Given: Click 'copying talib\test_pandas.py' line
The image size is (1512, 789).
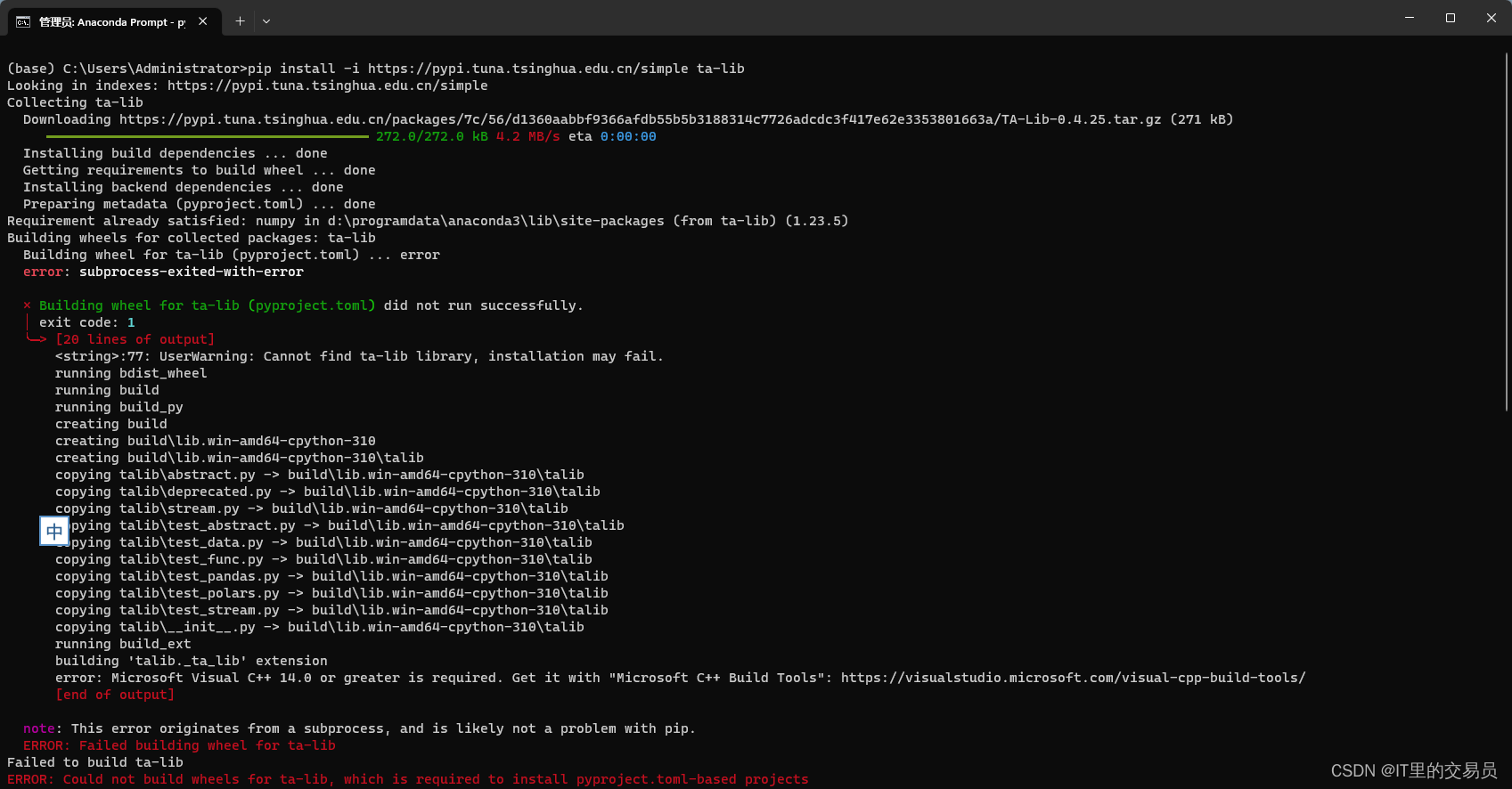Looking at the screenshot, I should pyautogui.click(x=331, y=576).
